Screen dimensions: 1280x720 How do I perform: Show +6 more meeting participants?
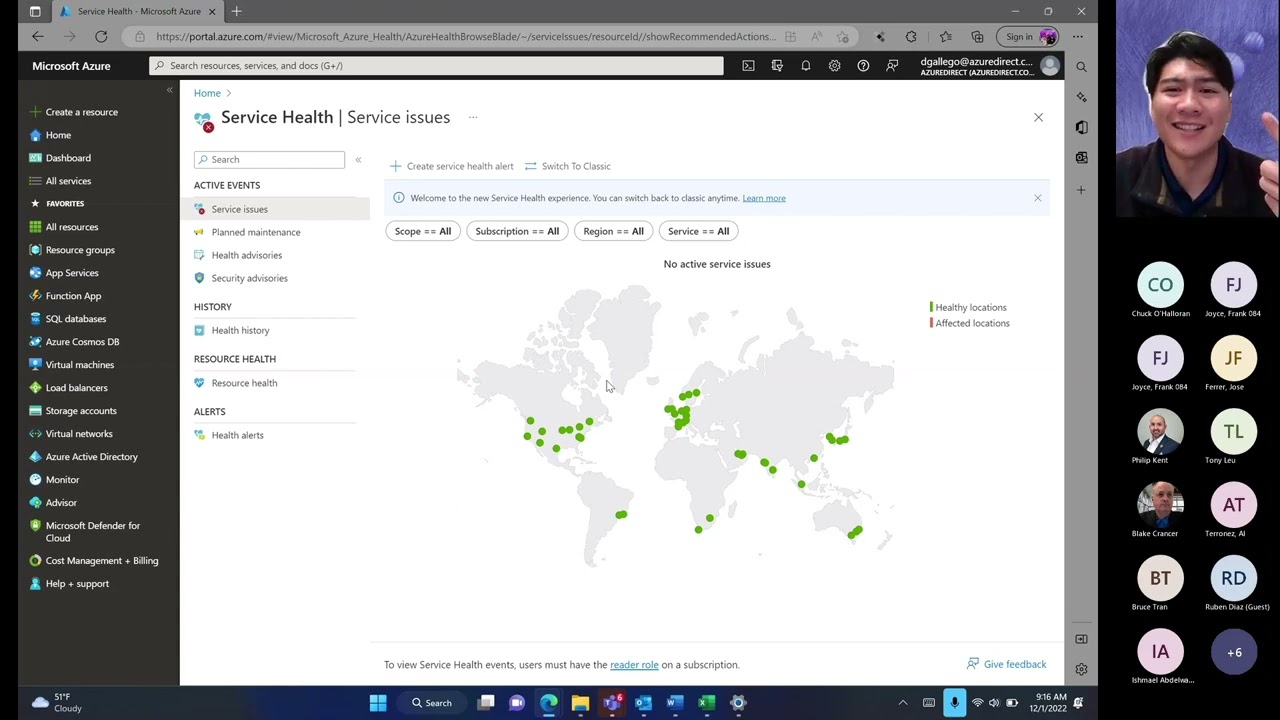pyautogui.click(x=1234, y=652)
